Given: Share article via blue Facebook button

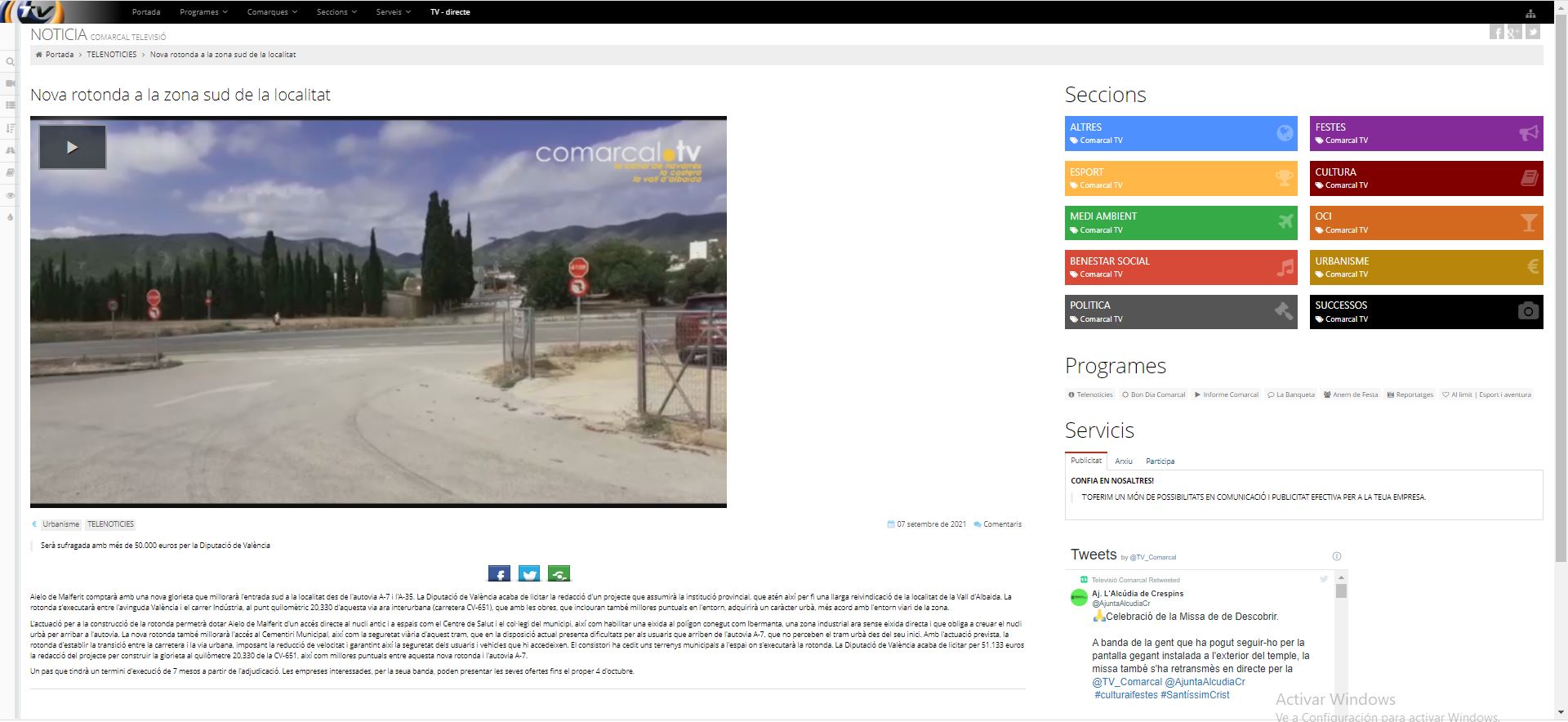Looking at the screenshot, I should pos(499,574).
